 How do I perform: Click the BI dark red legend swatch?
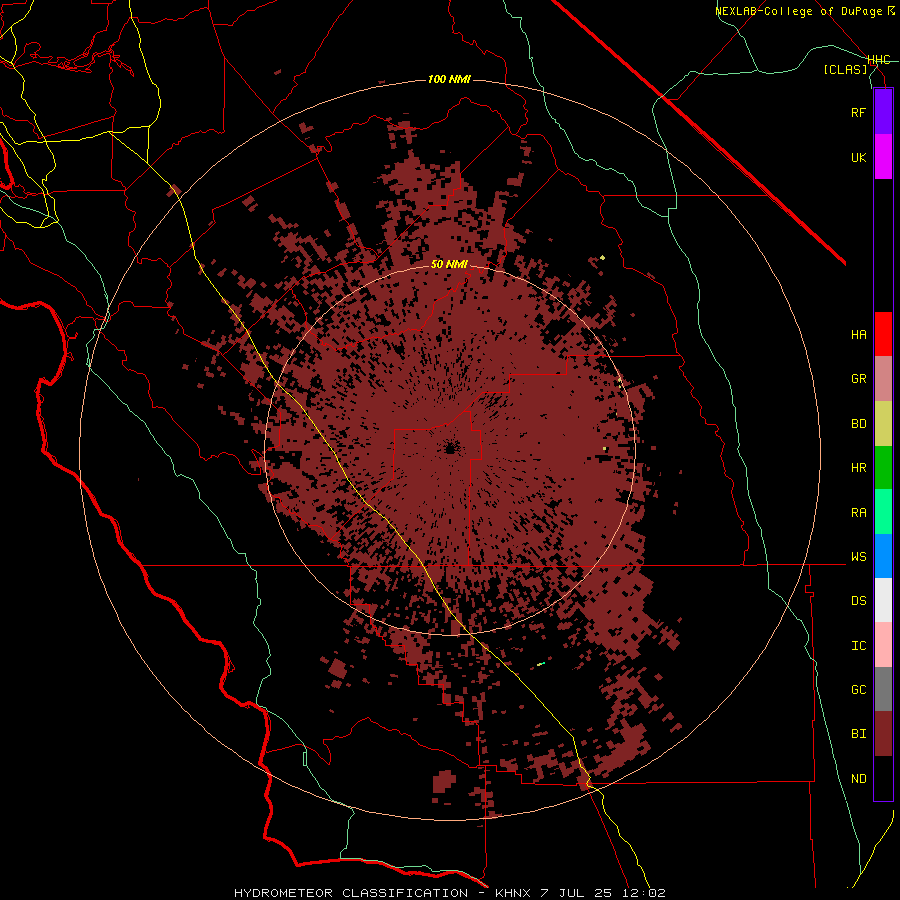click(x=883, y=734)
